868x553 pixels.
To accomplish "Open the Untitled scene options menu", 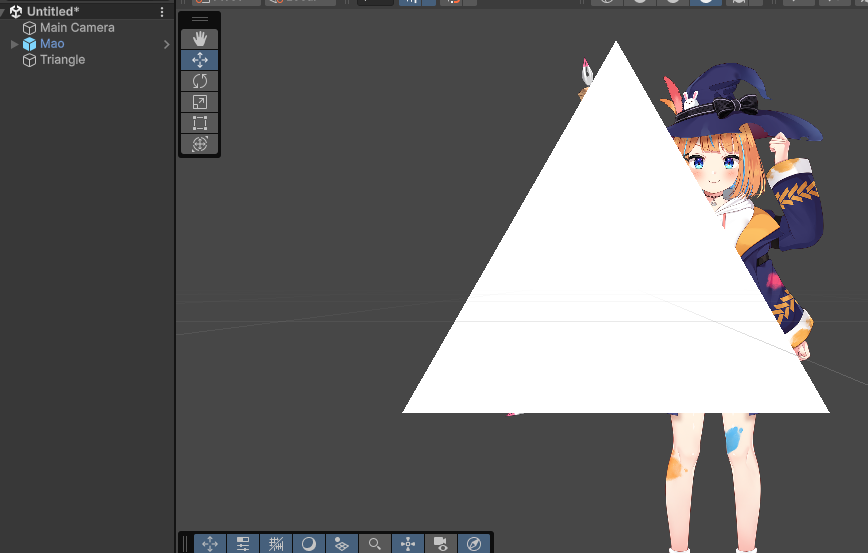I will pyautogui.click(x=162, y=12).
